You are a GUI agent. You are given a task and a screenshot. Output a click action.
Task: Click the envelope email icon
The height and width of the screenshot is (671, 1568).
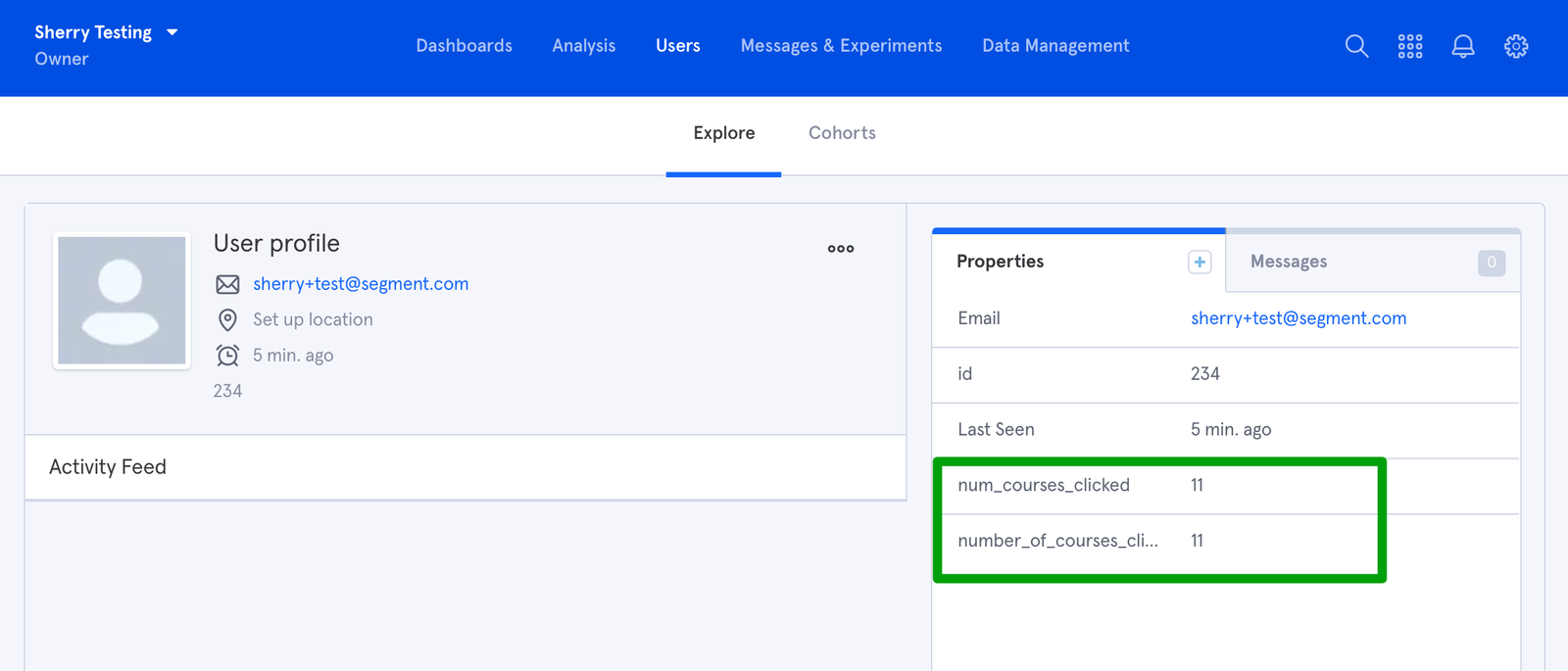pos(227,284)
